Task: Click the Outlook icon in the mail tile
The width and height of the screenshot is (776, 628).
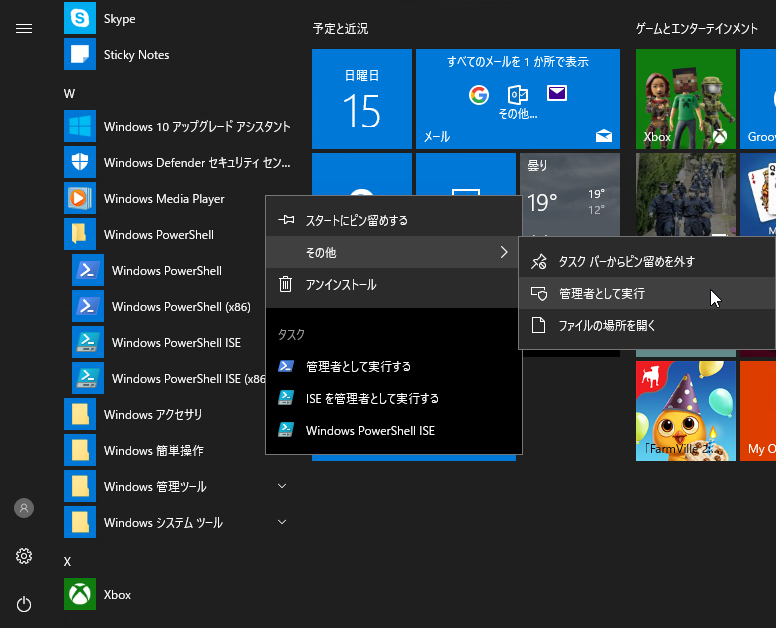Action: click(x=518, y=94)
